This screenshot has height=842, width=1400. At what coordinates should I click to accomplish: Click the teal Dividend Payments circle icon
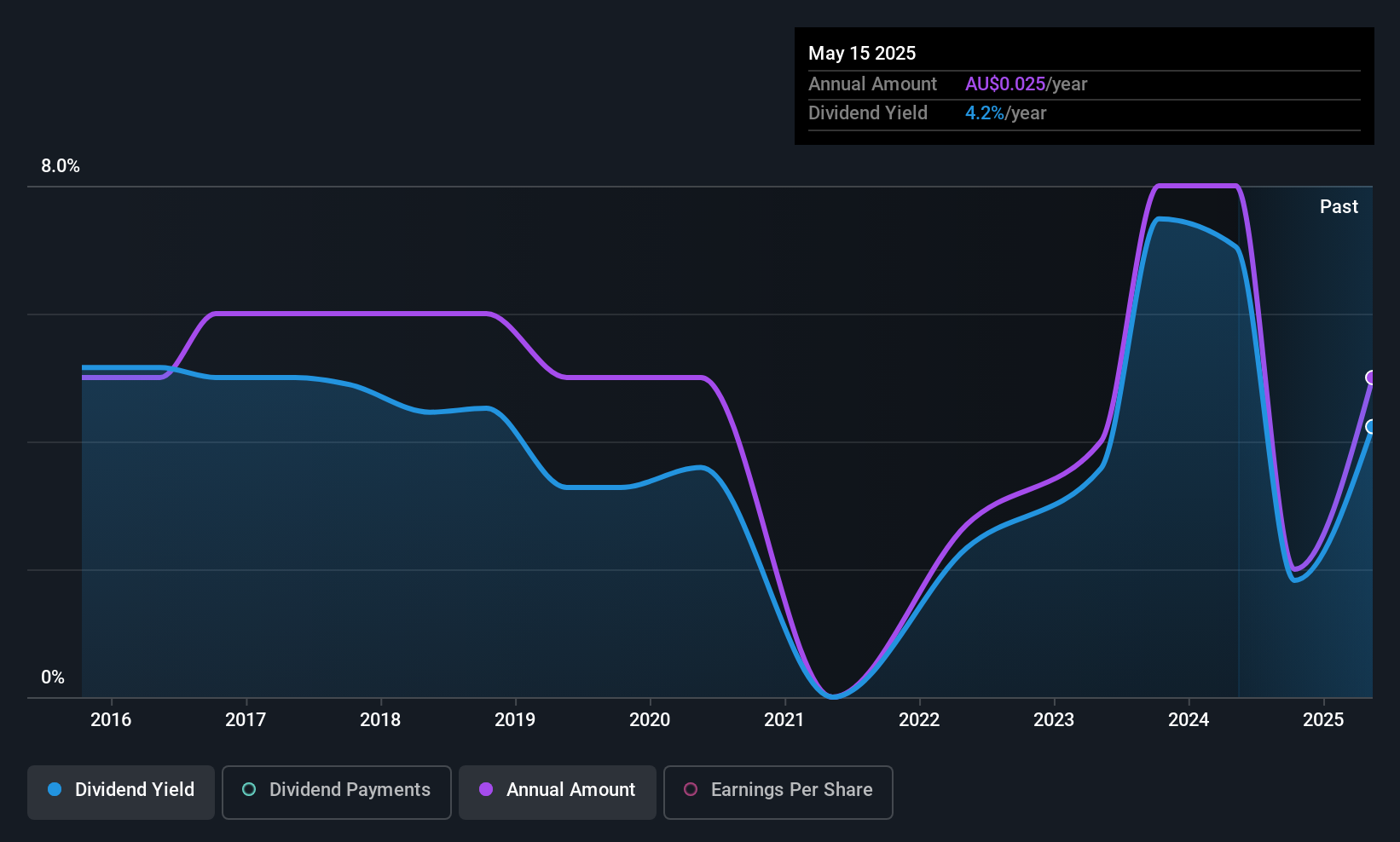(249, 789)
